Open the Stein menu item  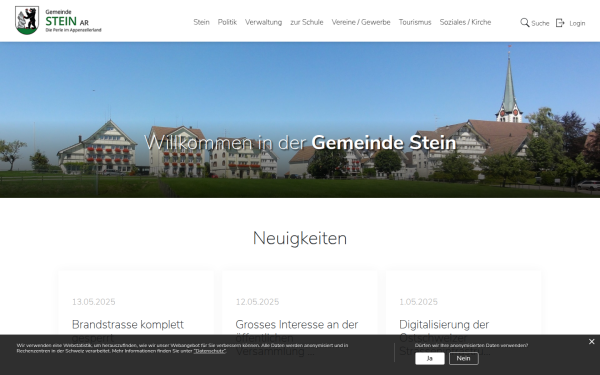click(201, 22)
